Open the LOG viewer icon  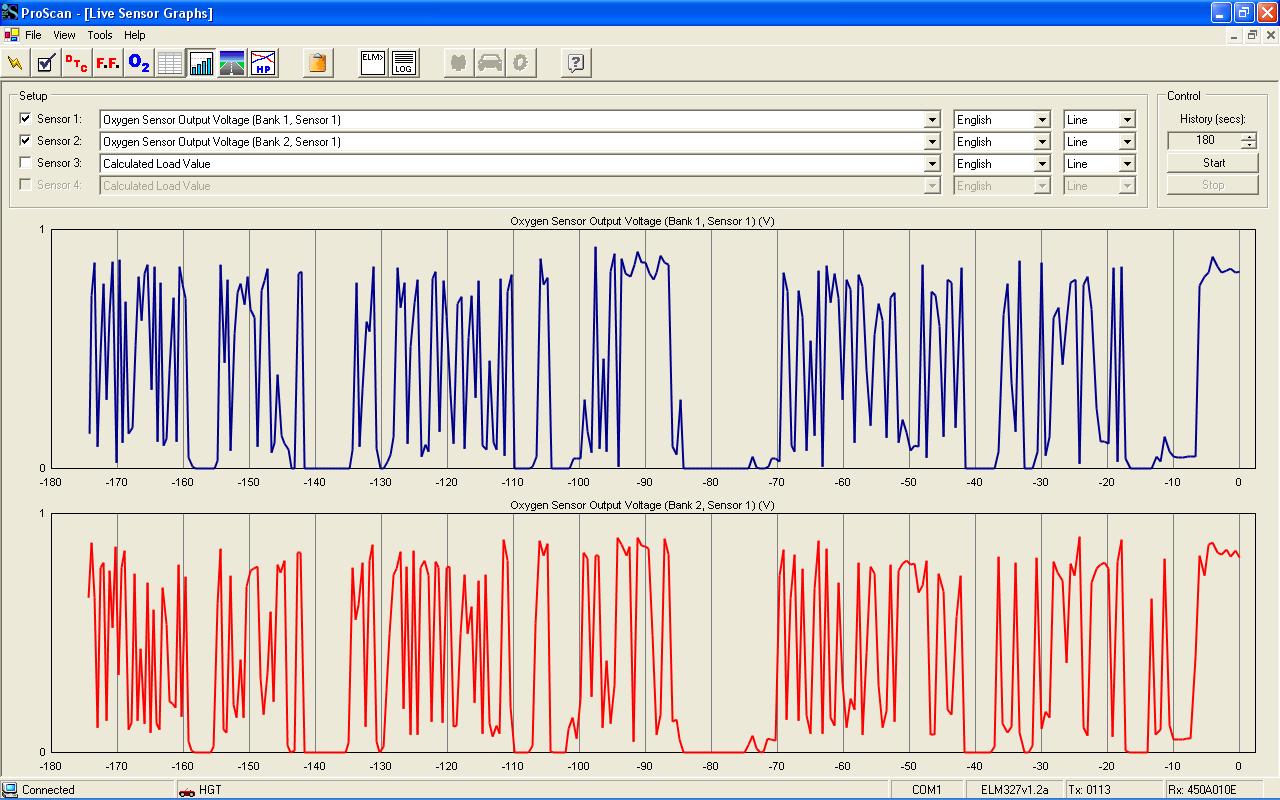point(404,64)
